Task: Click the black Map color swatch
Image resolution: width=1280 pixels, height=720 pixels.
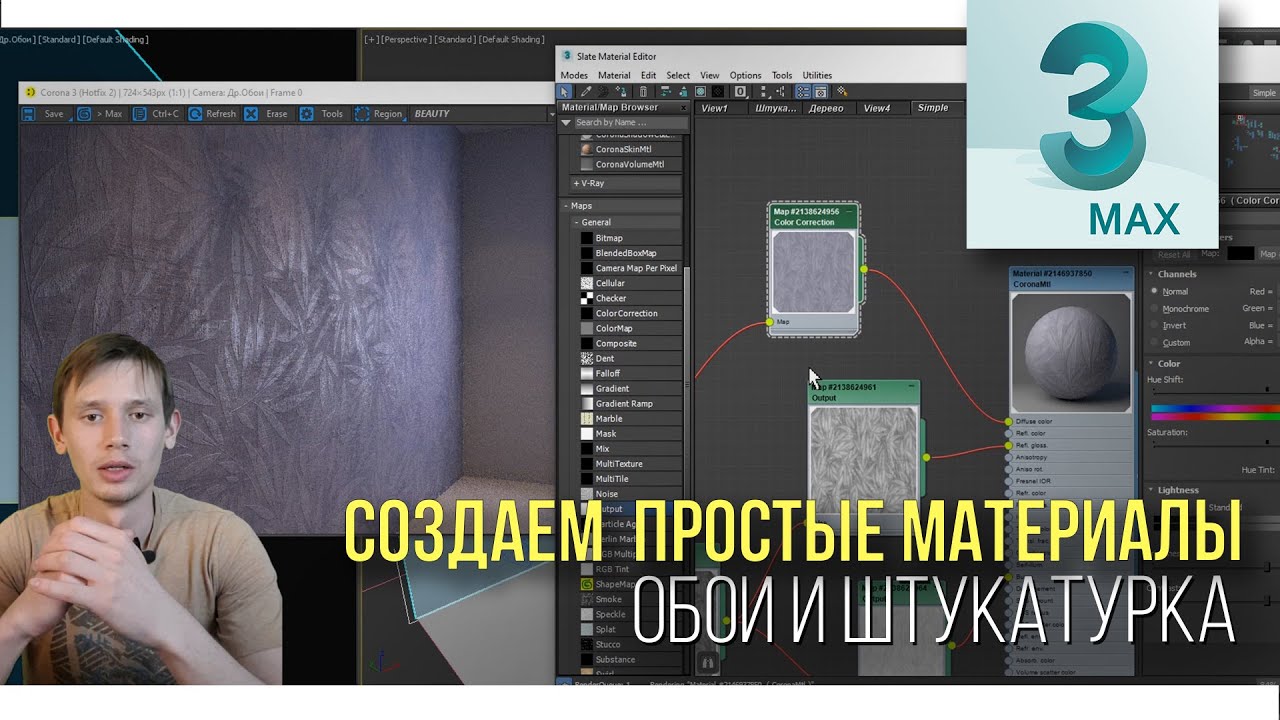Action: click(x=1240, y=254)
